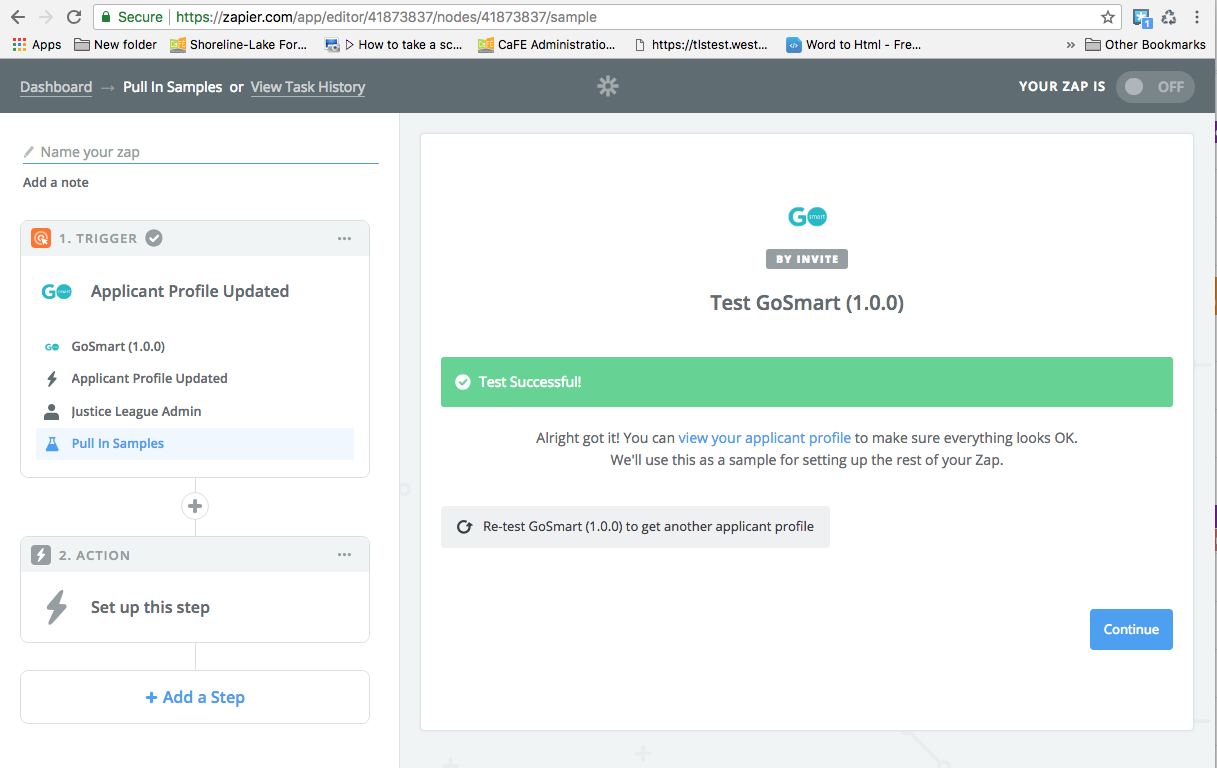Image resolution: width=1217 pixels, height=768 pixels.
Task: Click the GoSmart logo above By Invite badge
Action: [x=807, y=216]
